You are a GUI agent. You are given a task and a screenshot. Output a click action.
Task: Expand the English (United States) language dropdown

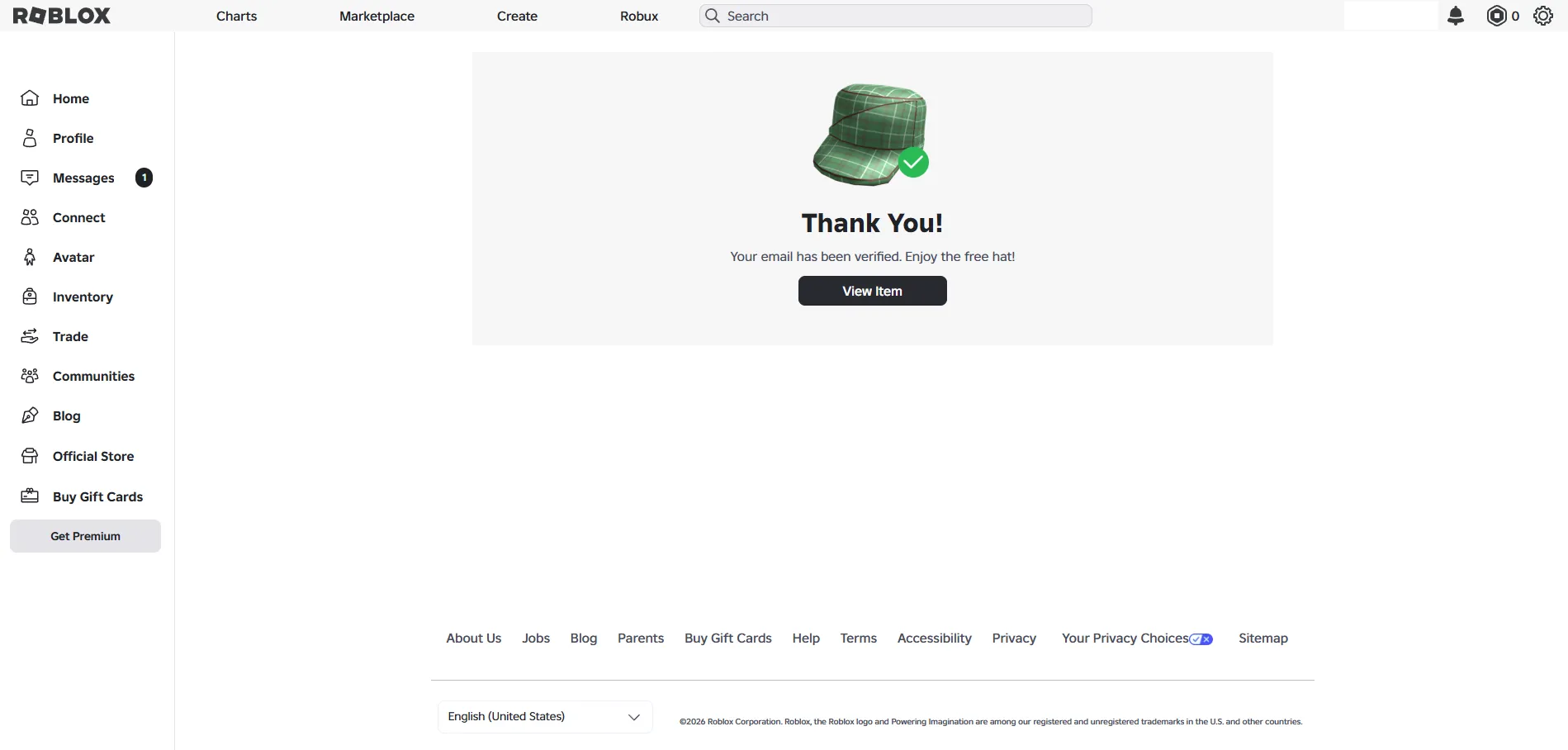click(x=545, y=717)
